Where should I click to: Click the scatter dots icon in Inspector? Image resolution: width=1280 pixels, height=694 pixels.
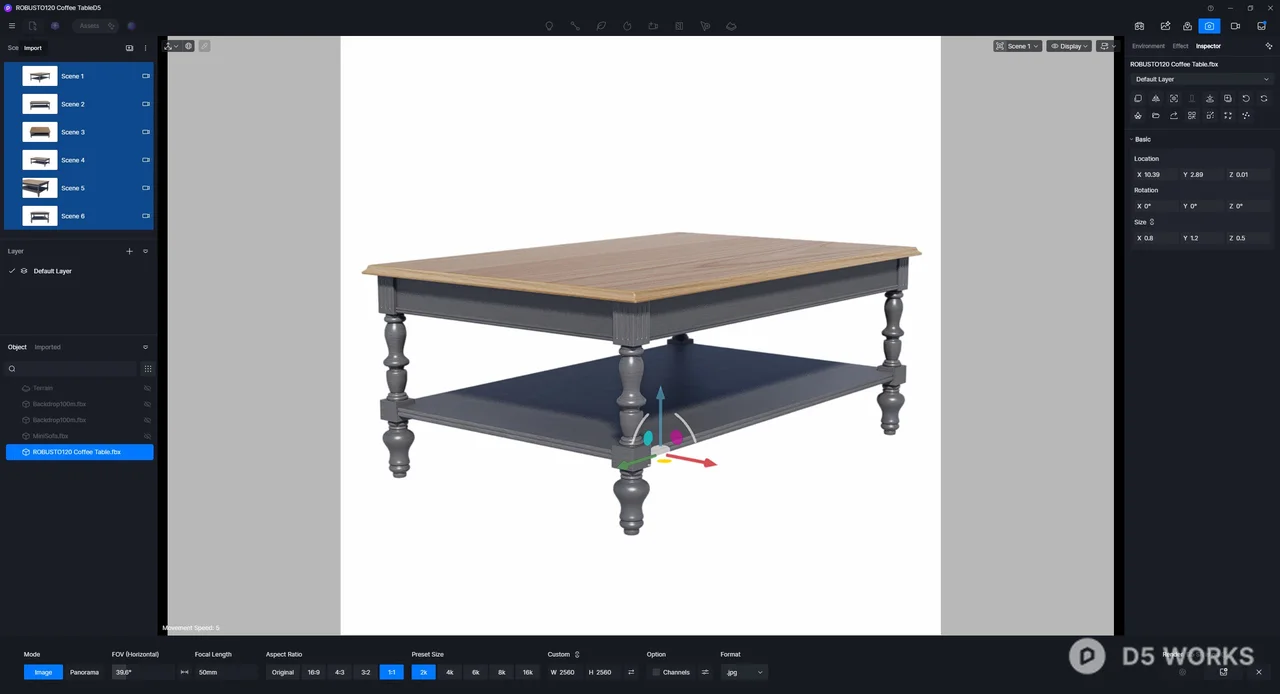click(x=1246, y=116)
